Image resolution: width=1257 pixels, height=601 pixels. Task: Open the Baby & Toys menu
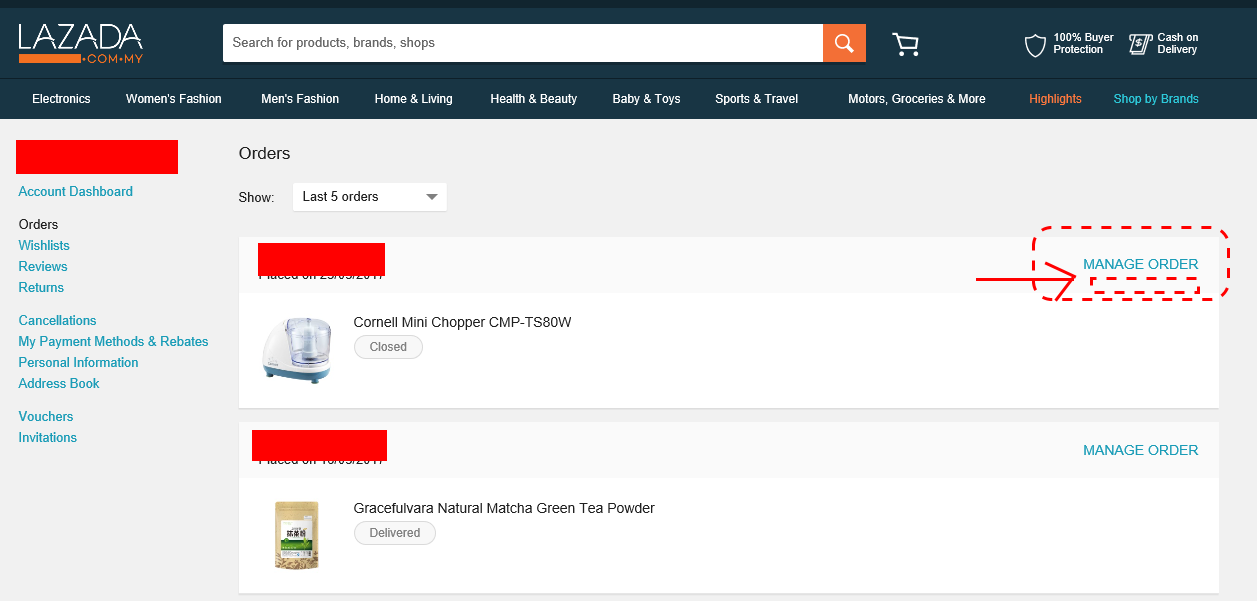pyautogui.click(x=646, y=99)
